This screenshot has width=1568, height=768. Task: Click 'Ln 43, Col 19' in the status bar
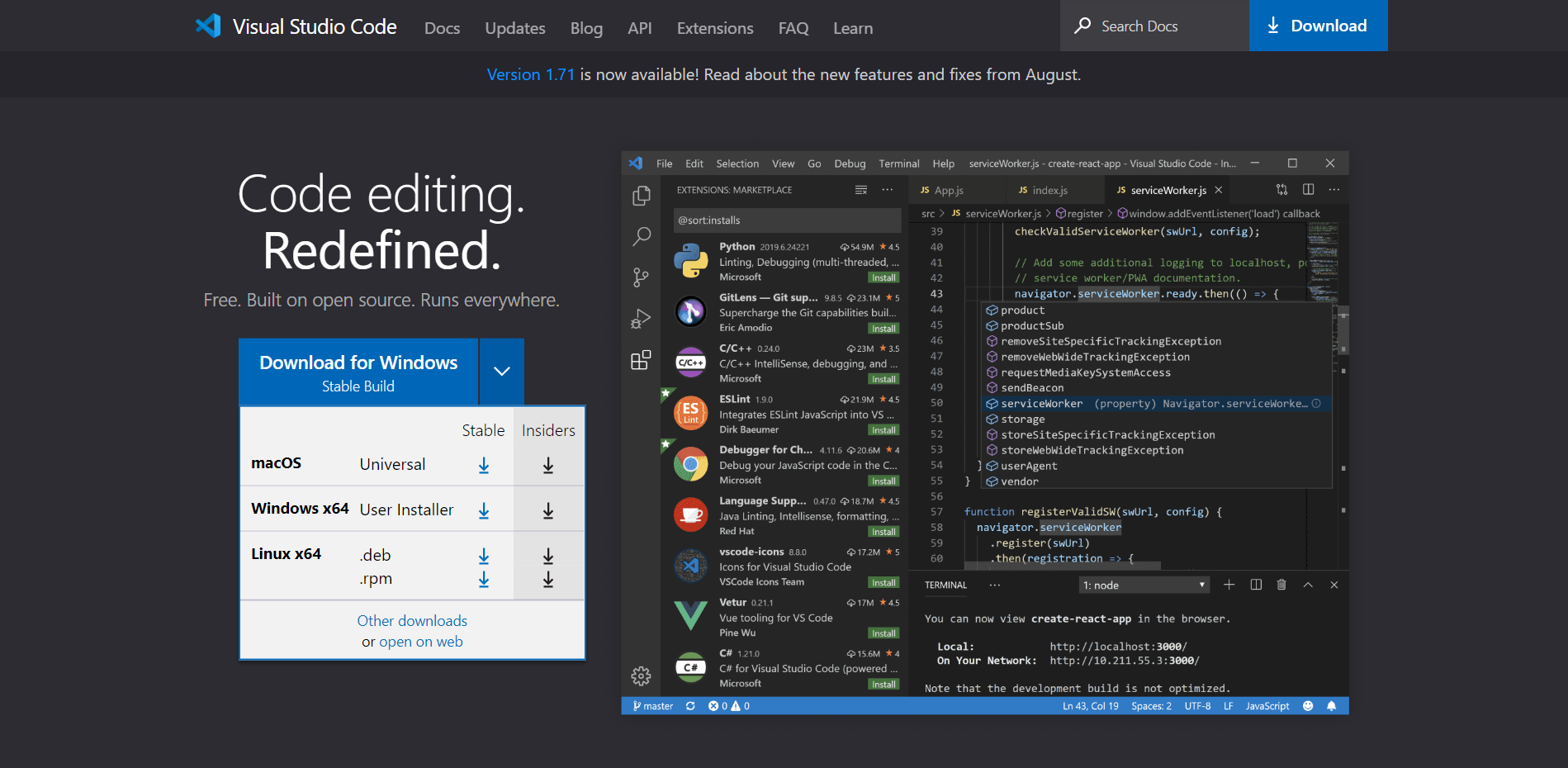[x=1090, y=706]
